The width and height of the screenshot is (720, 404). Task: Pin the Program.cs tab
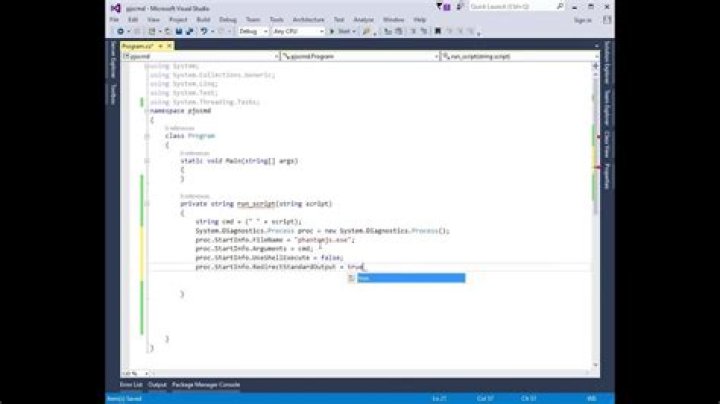click(x=161, y=46)
